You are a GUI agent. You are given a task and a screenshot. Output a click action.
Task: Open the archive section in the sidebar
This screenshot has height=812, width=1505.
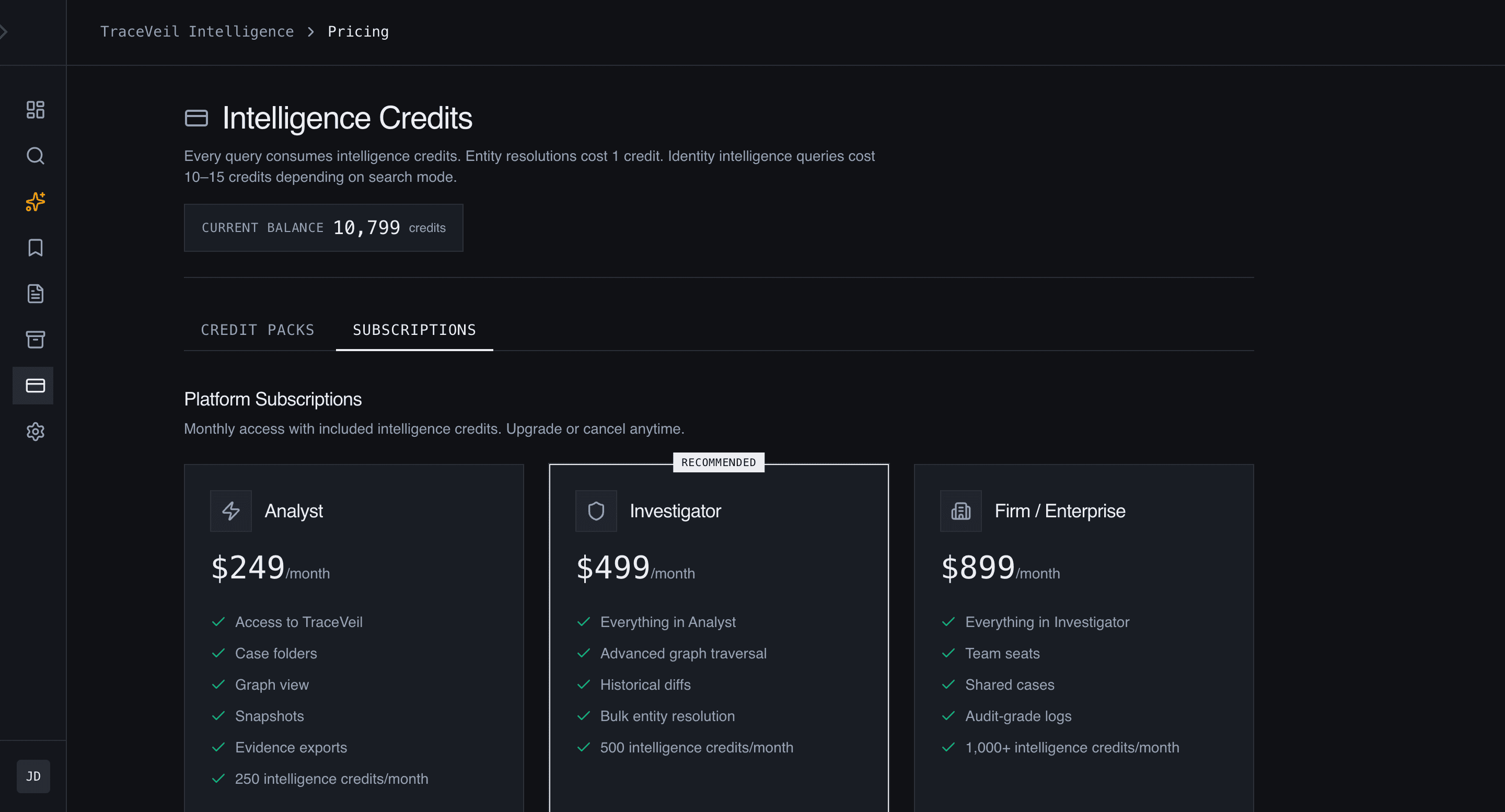34,340
